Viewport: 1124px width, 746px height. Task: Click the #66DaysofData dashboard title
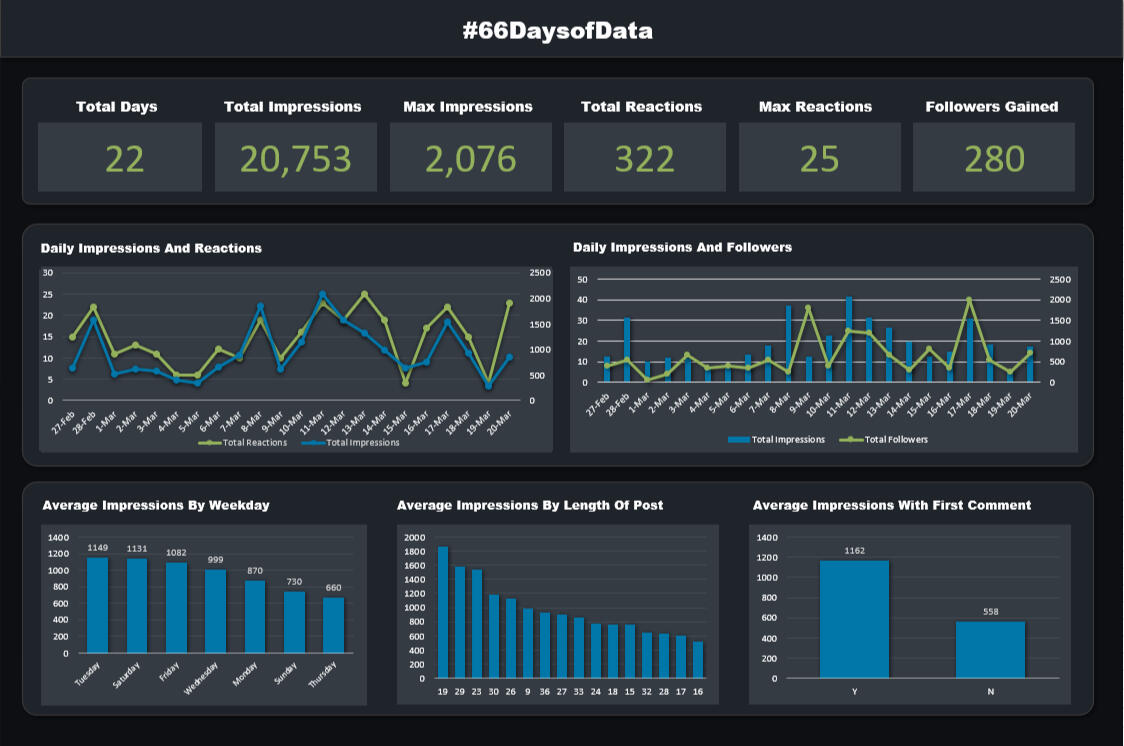(557, 31)
